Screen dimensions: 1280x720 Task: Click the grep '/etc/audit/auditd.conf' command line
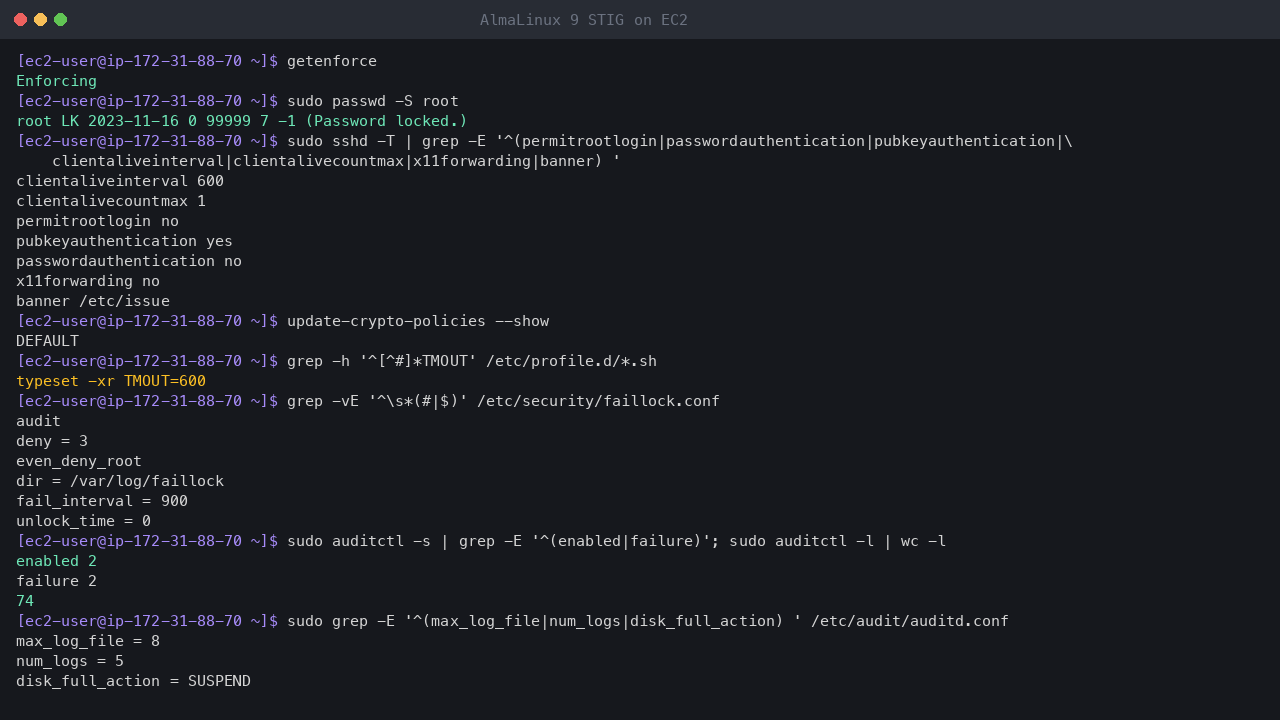pyautogui.click(x=648, y=621)
